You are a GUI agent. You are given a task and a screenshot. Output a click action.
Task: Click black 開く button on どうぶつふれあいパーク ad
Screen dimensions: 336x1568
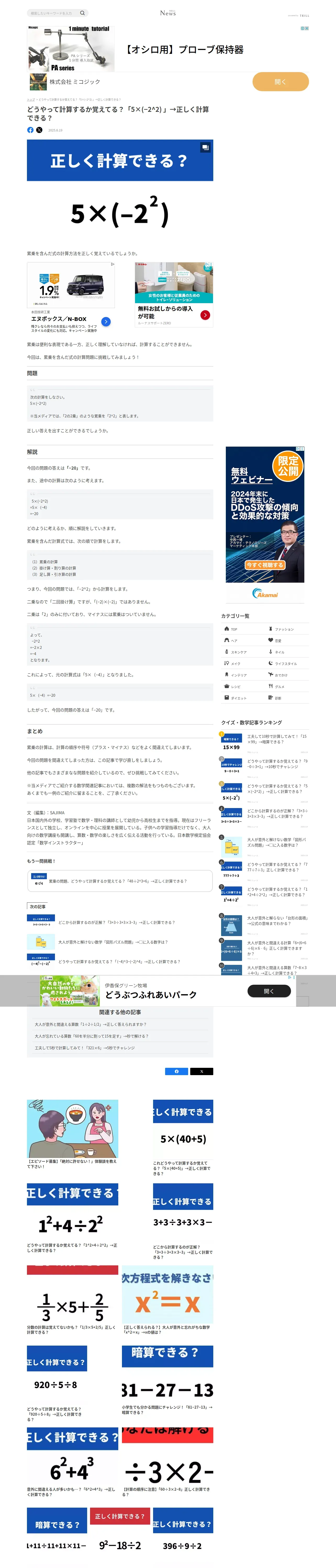click(269, 991)
